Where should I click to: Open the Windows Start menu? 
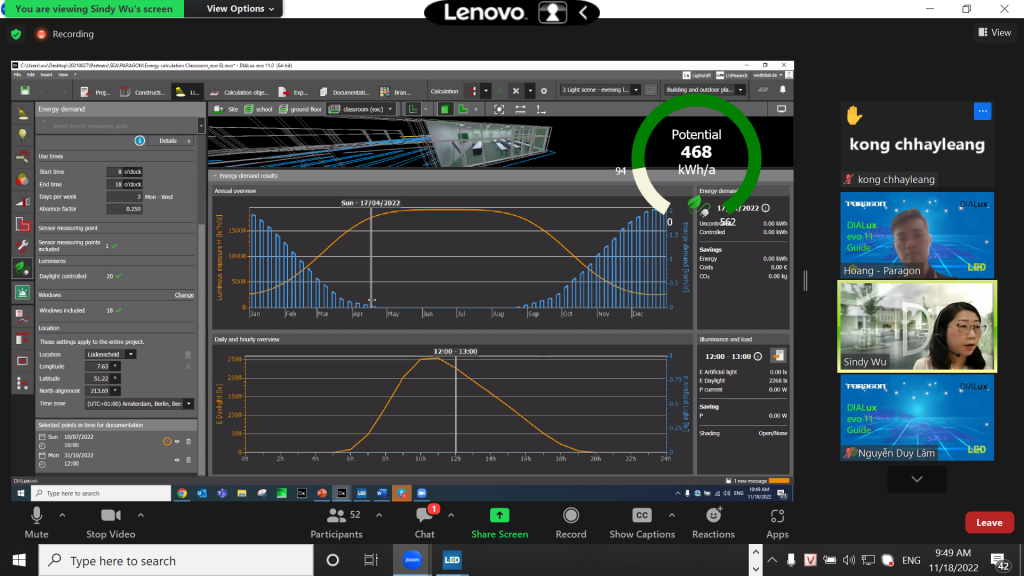(x=19, y=561)
